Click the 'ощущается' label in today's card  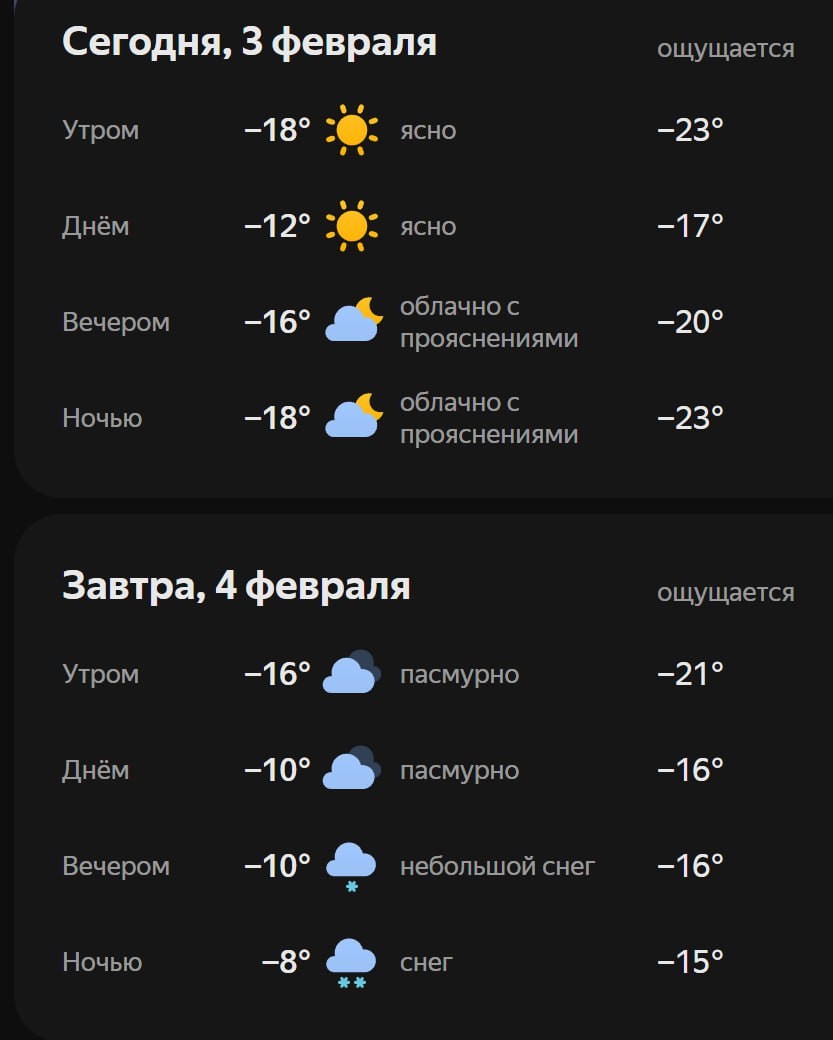tap(725, 48)
